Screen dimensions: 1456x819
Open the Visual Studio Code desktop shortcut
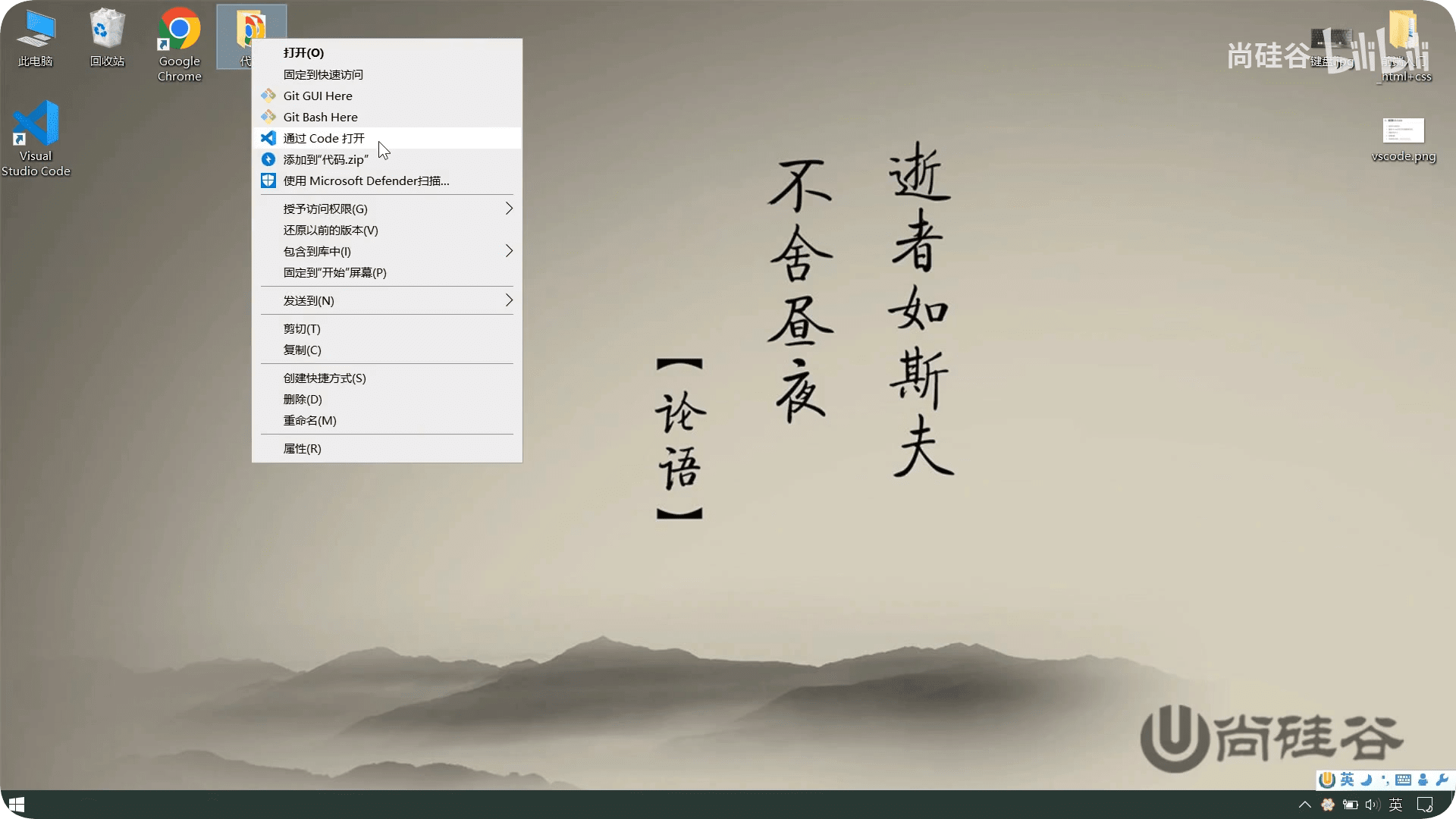coord(36,125)
